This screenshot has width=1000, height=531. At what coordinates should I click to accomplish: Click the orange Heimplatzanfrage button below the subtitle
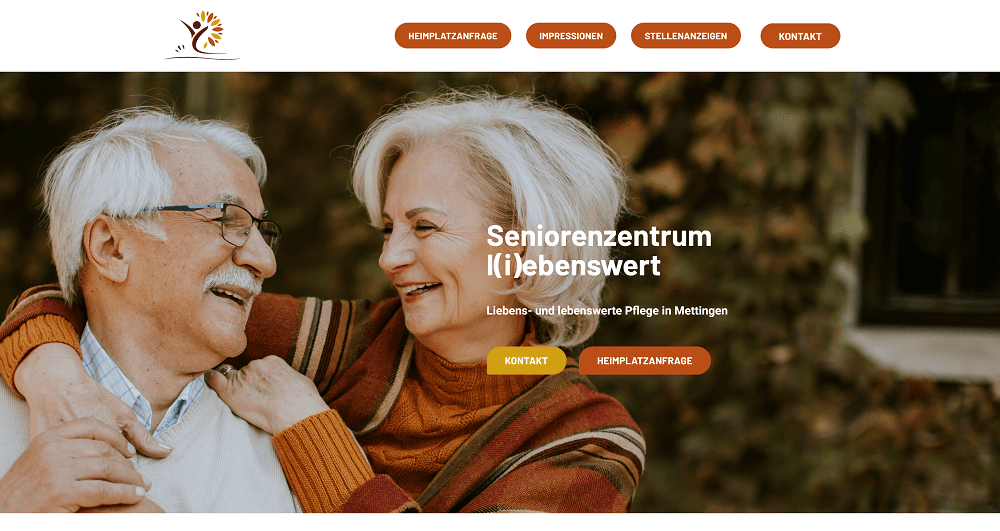pos(645,361)
